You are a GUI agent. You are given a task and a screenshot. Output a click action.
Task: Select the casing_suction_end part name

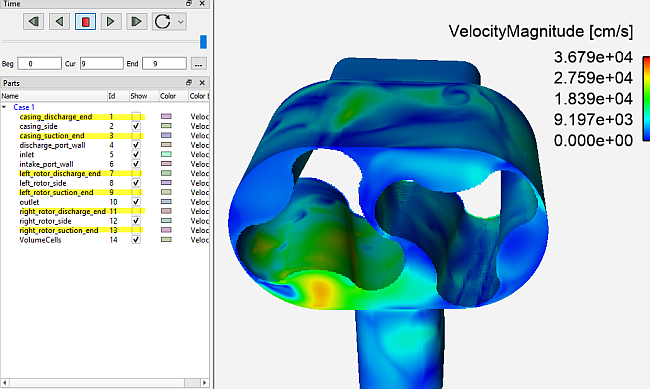point(52,136)
